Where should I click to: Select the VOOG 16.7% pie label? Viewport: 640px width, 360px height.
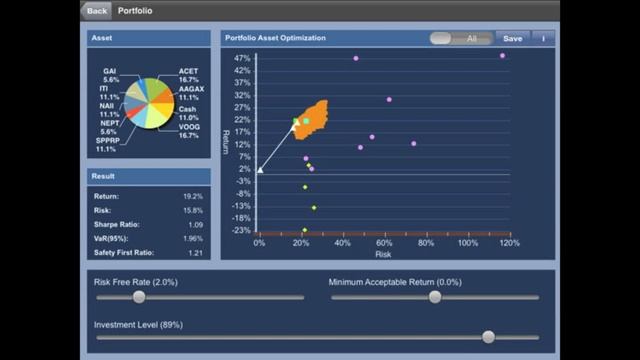pyautogui.click(x=189, y=131)
